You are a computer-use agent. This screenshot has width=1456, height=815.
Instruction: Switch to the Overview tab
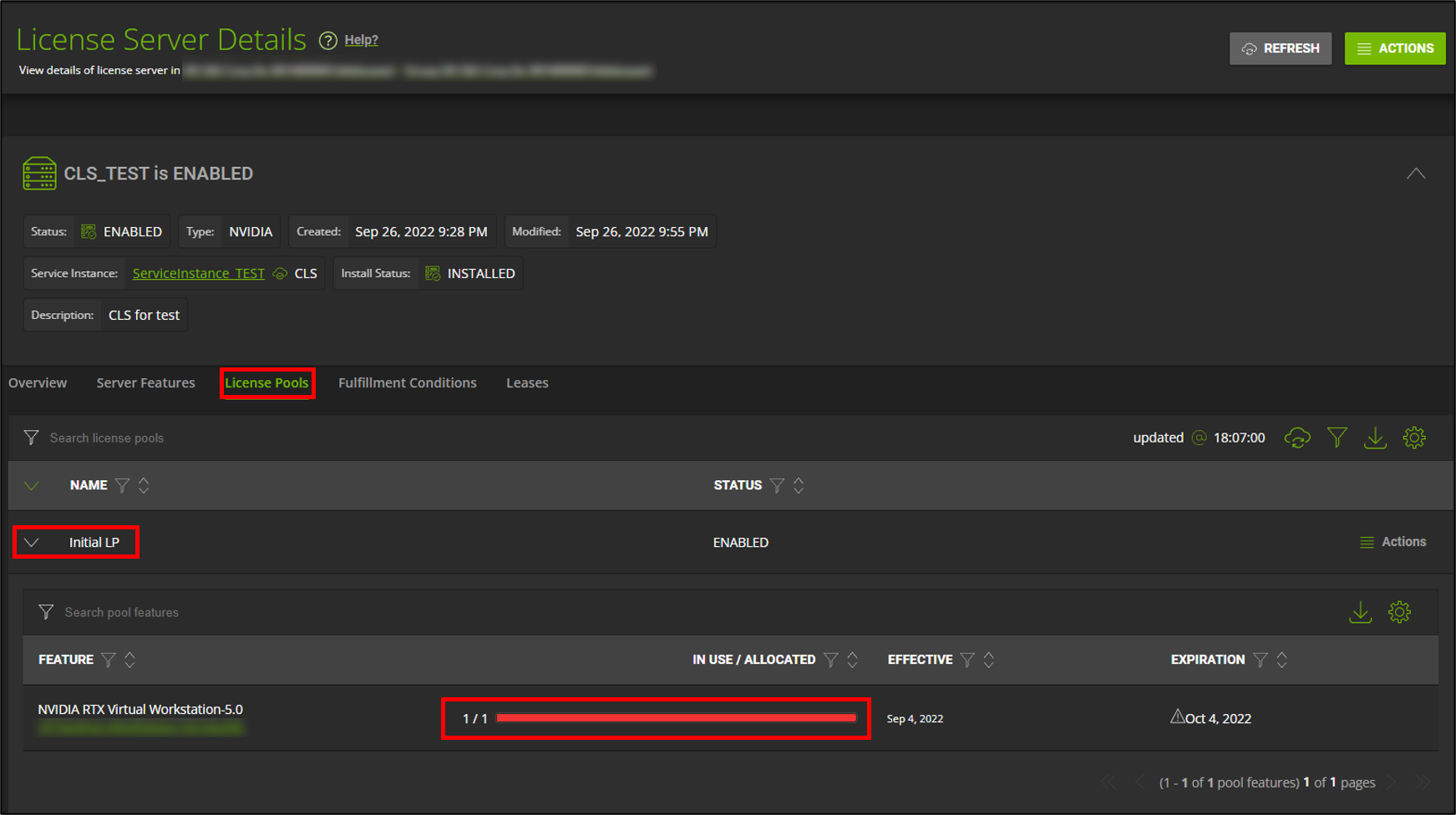38,382
